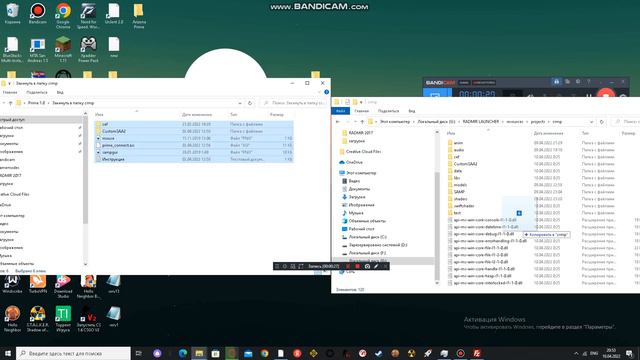640x360 pixels.
Task: Launch Bandicam from the desktop shortcut
Action: coord(38,13)
